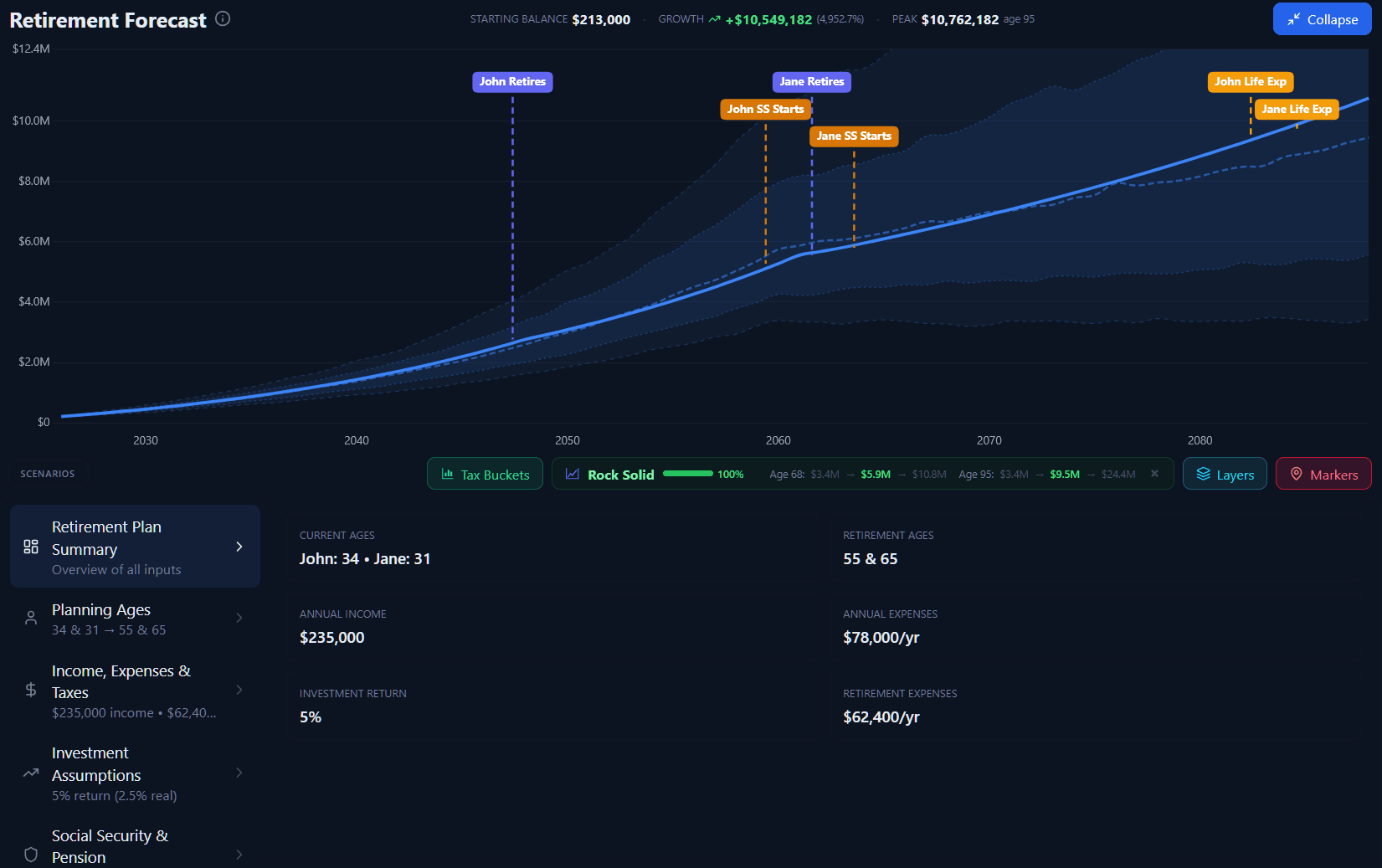Click the Jane SS Starts marker
This screenshot has width=1382, height=868.
pos(854,136)
